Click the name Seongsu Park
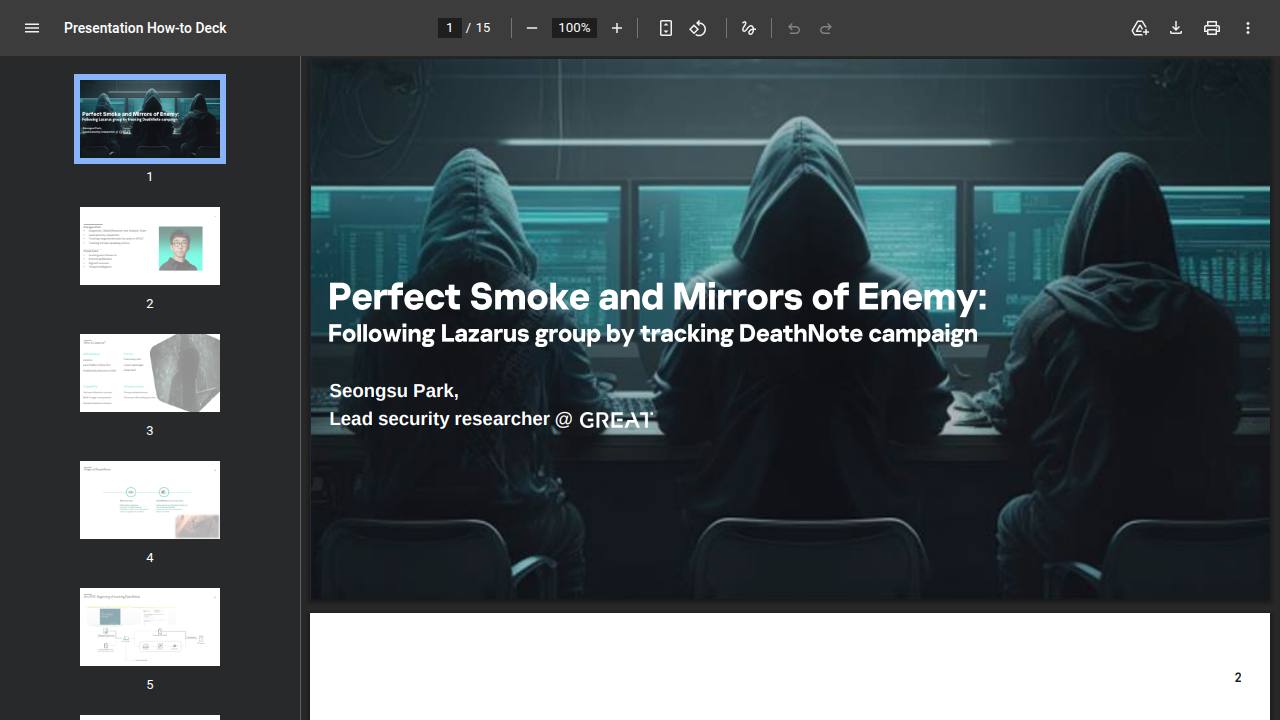1280x720 pixels. click(394, 391)
